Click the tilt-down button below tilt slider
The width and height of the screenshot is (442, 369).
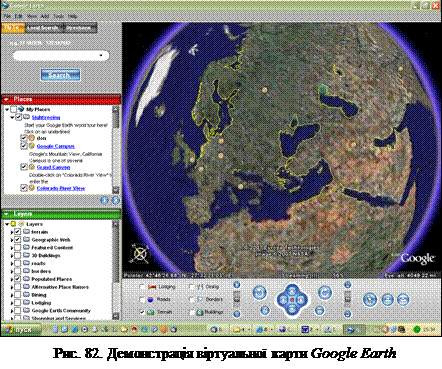347,314
